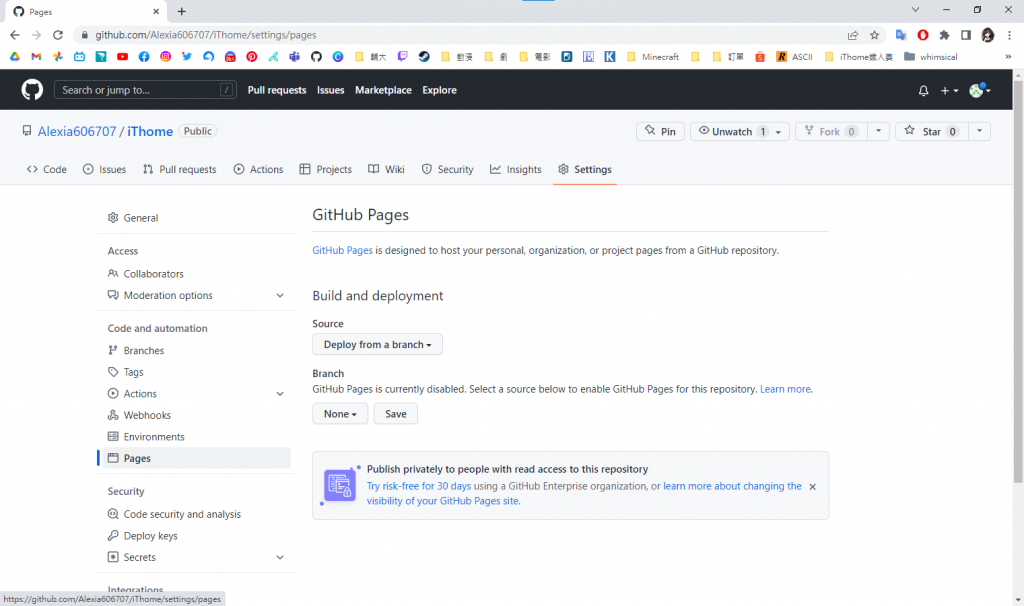Viewport: 1024px width, 606px height.
Task: Open the Actions repository tab
Action: (259, 169)
